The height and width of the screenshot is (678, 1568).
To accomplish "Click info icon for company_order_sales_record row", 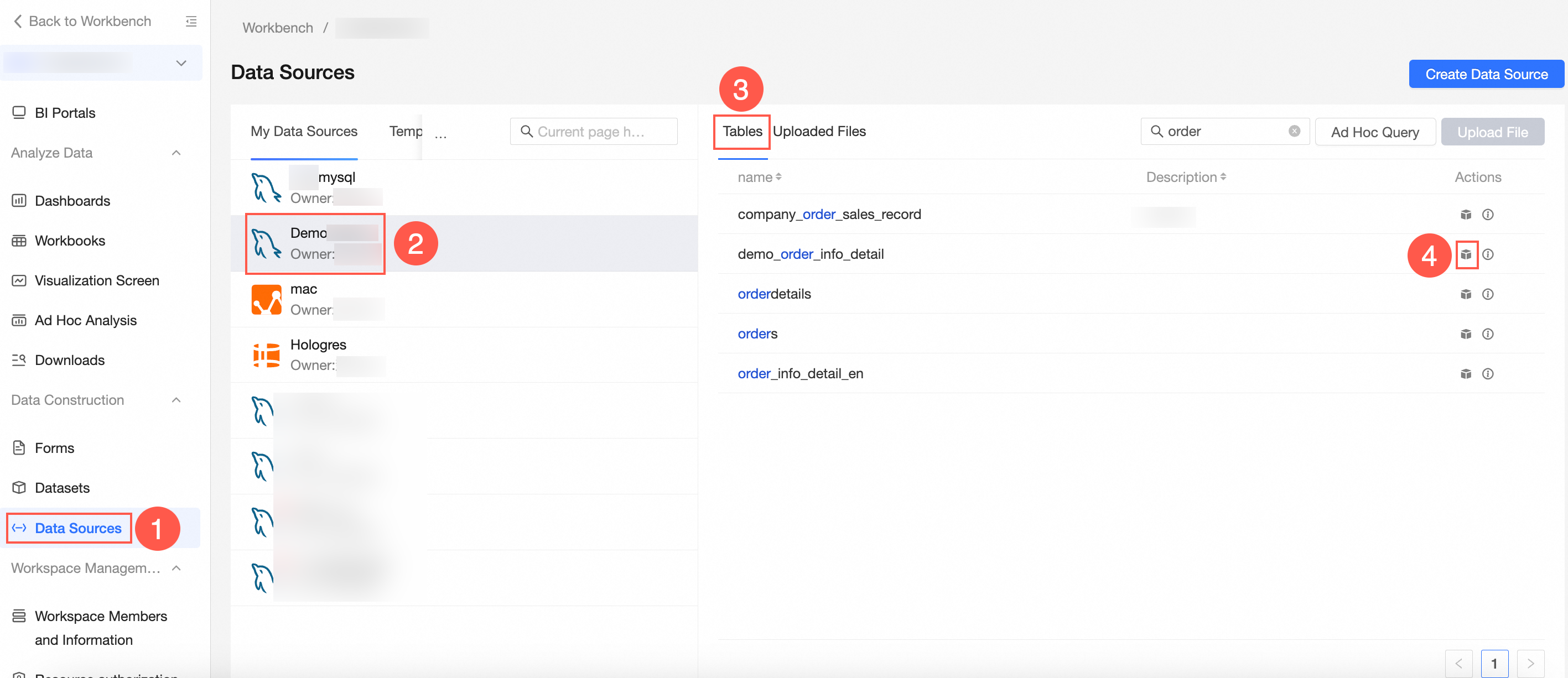I will 1487,214.
